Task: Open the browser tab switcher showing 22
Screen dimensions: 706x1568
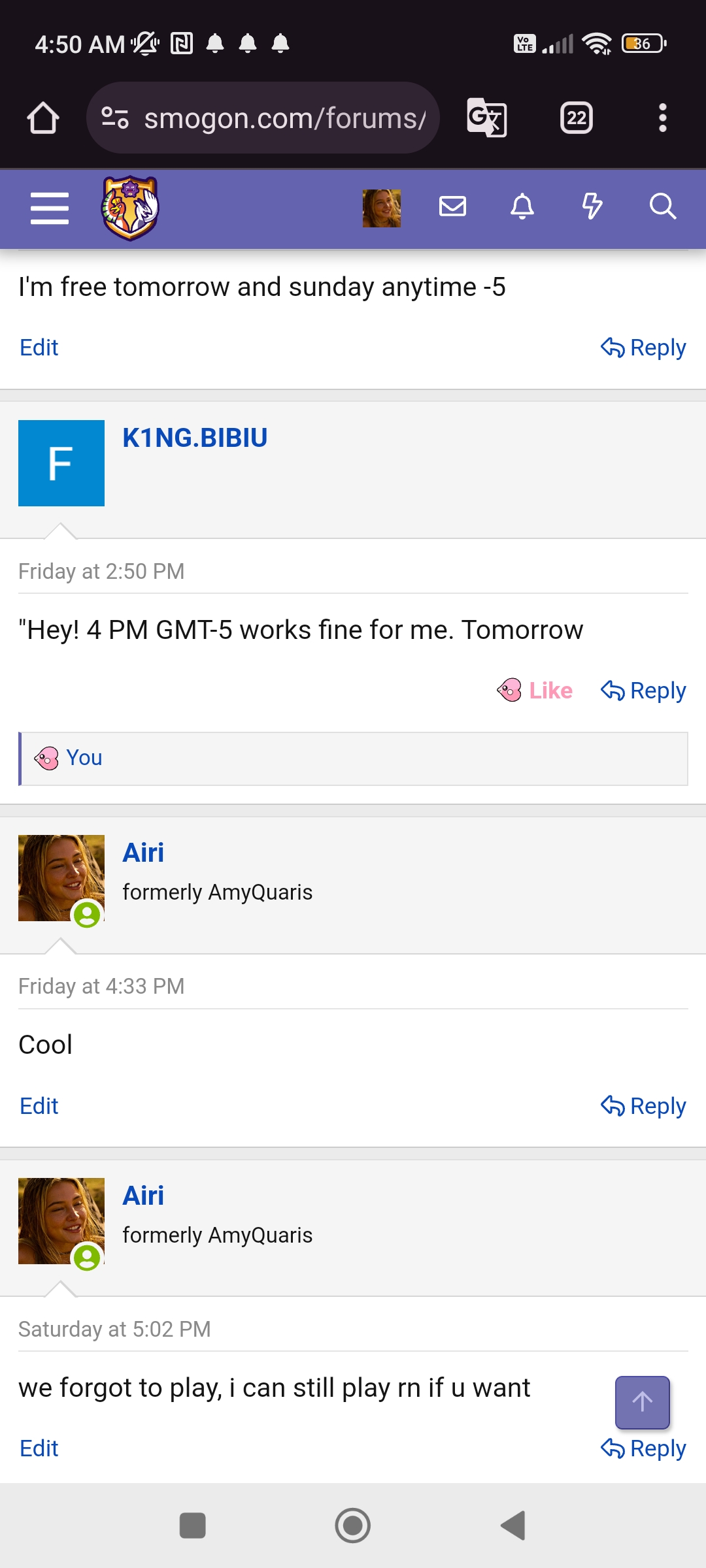Action: (x=577, y=118)
